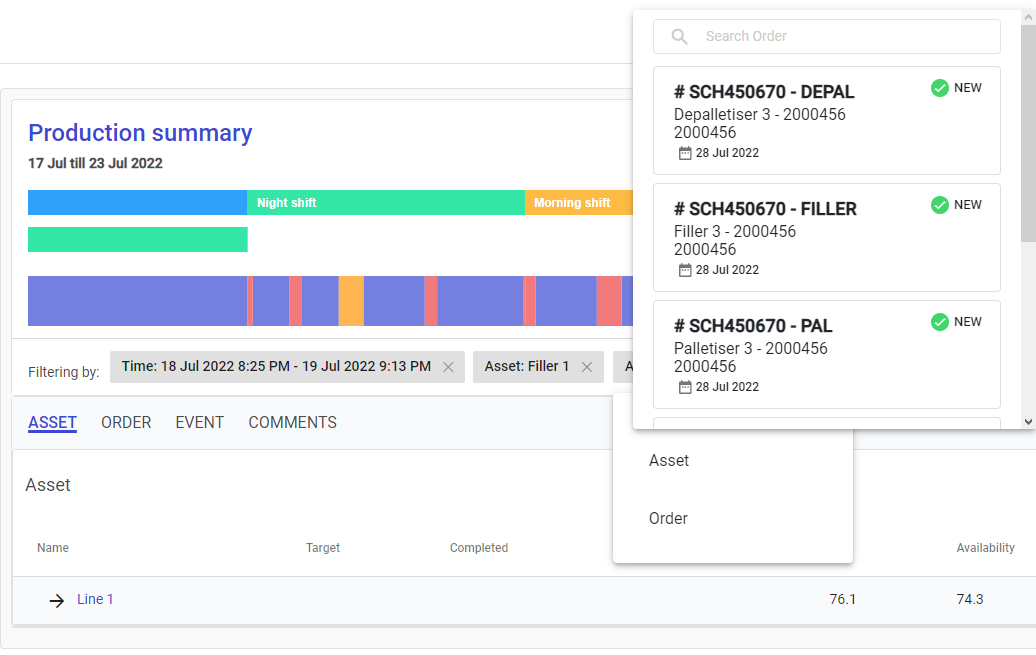Click the green bar below the shift row
The height and width of the screenshot is (655, 1036).
point(137,239)
